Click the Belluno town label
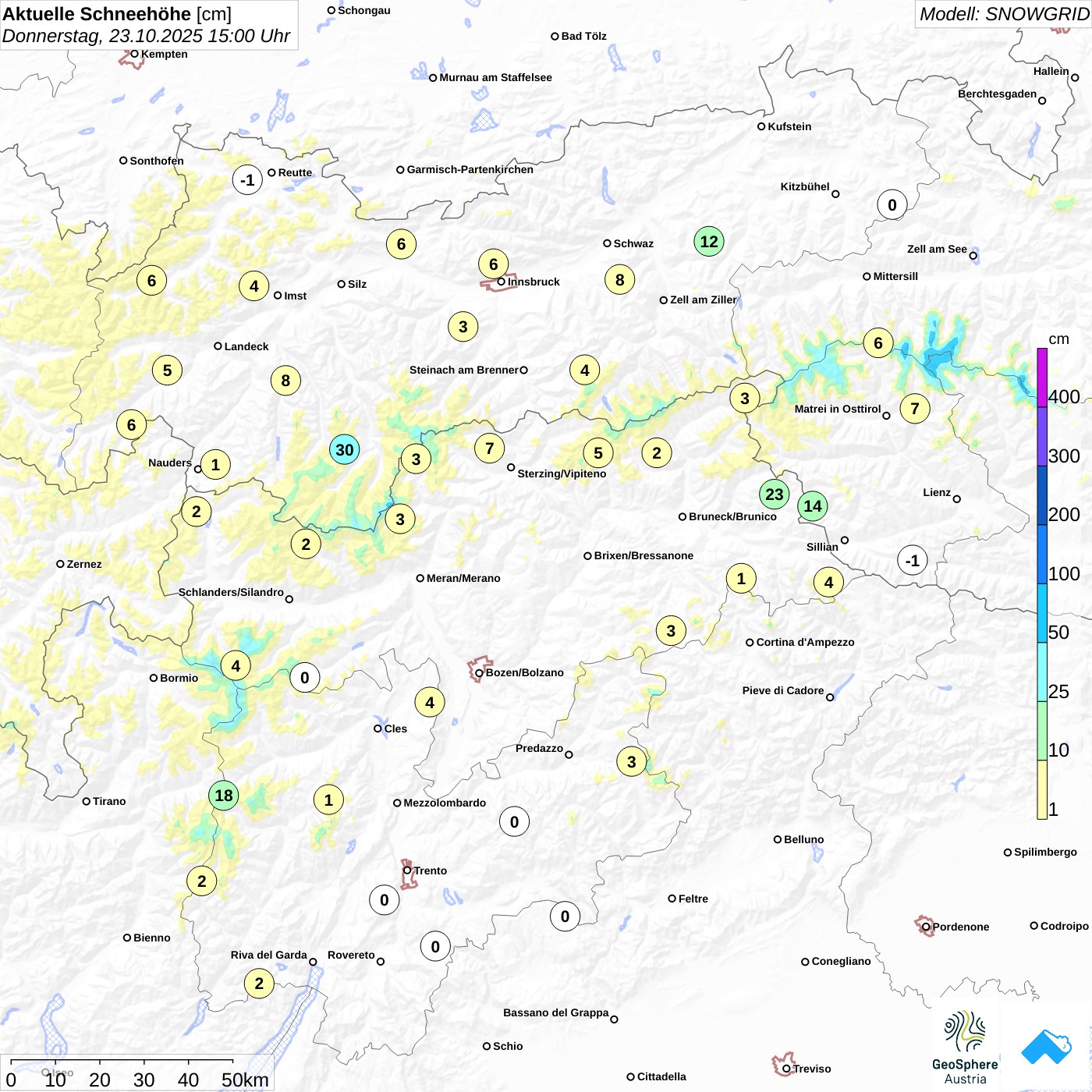The height and width of the screenshot is (1092, 1092). click(x=803, y=839)
